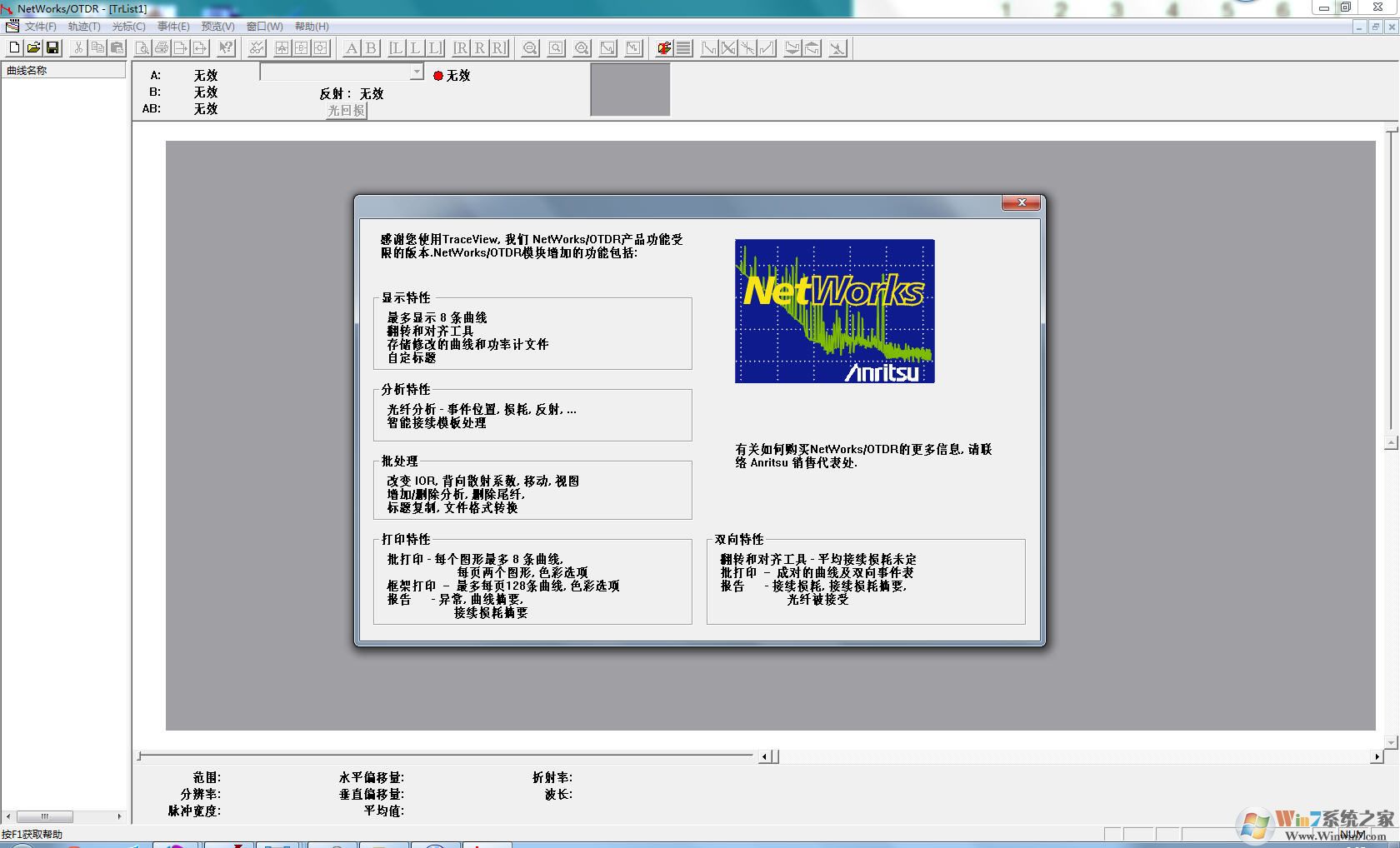Open a trace file via folder icon
Image resolution: width=1400 pixels, height=848 pixels.
coord(33,48)
